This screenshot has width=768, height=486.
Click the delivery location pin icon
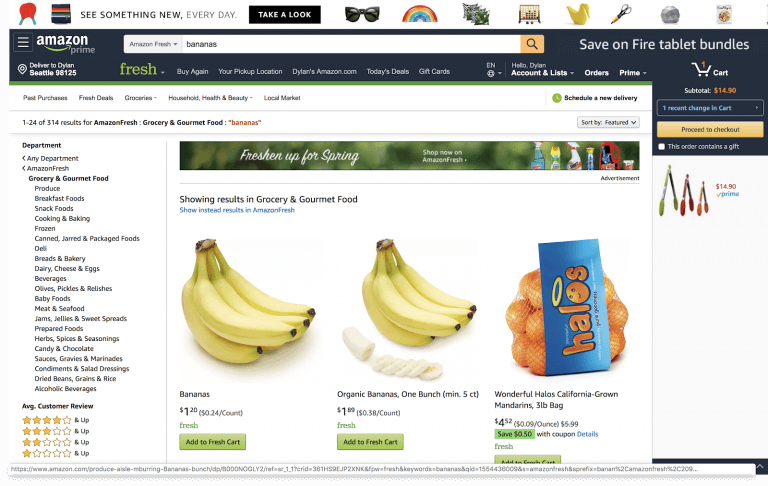pyautogui.click(x=22, y=69)
